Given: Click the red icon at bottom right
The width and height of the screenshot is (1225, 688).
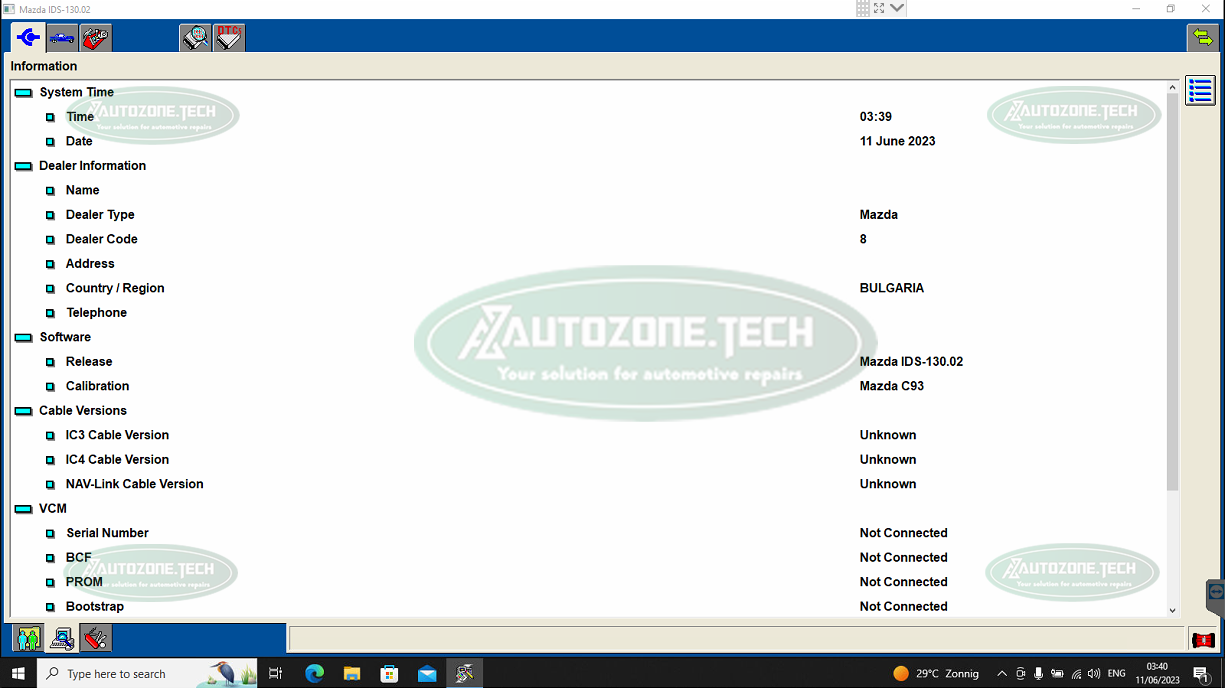Looking at the screenshot, I should [x=1202, y=639].
